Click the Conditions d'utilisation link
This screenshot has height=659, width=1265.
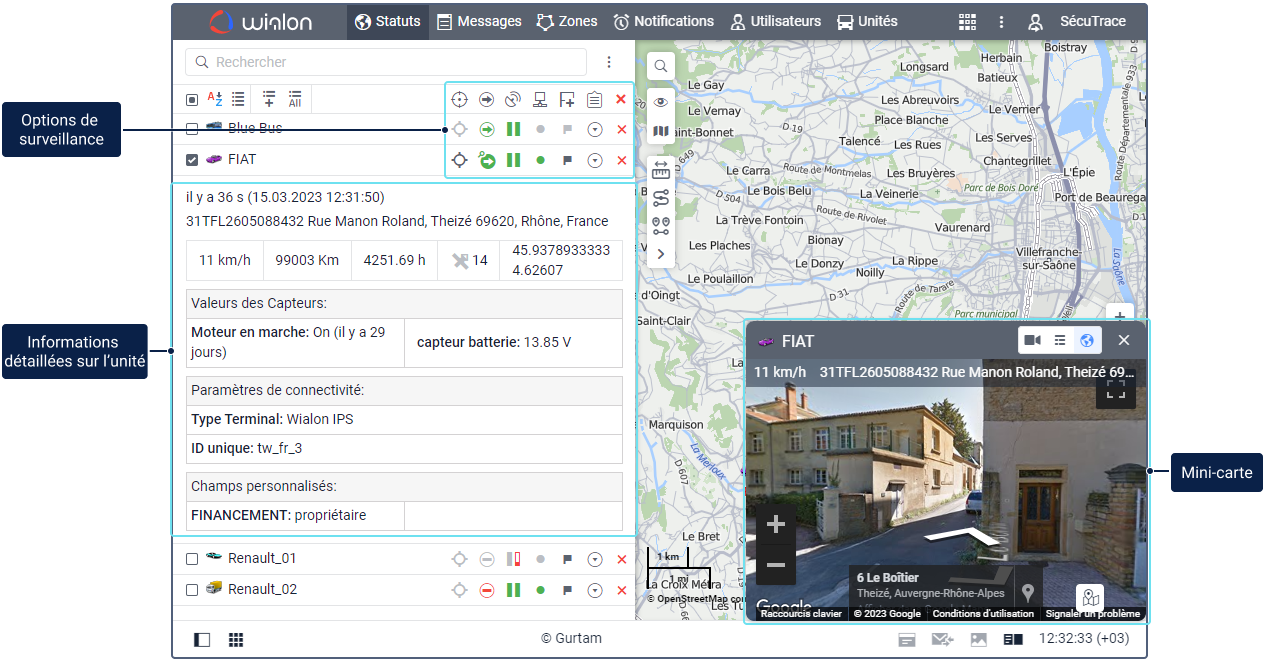983,614
